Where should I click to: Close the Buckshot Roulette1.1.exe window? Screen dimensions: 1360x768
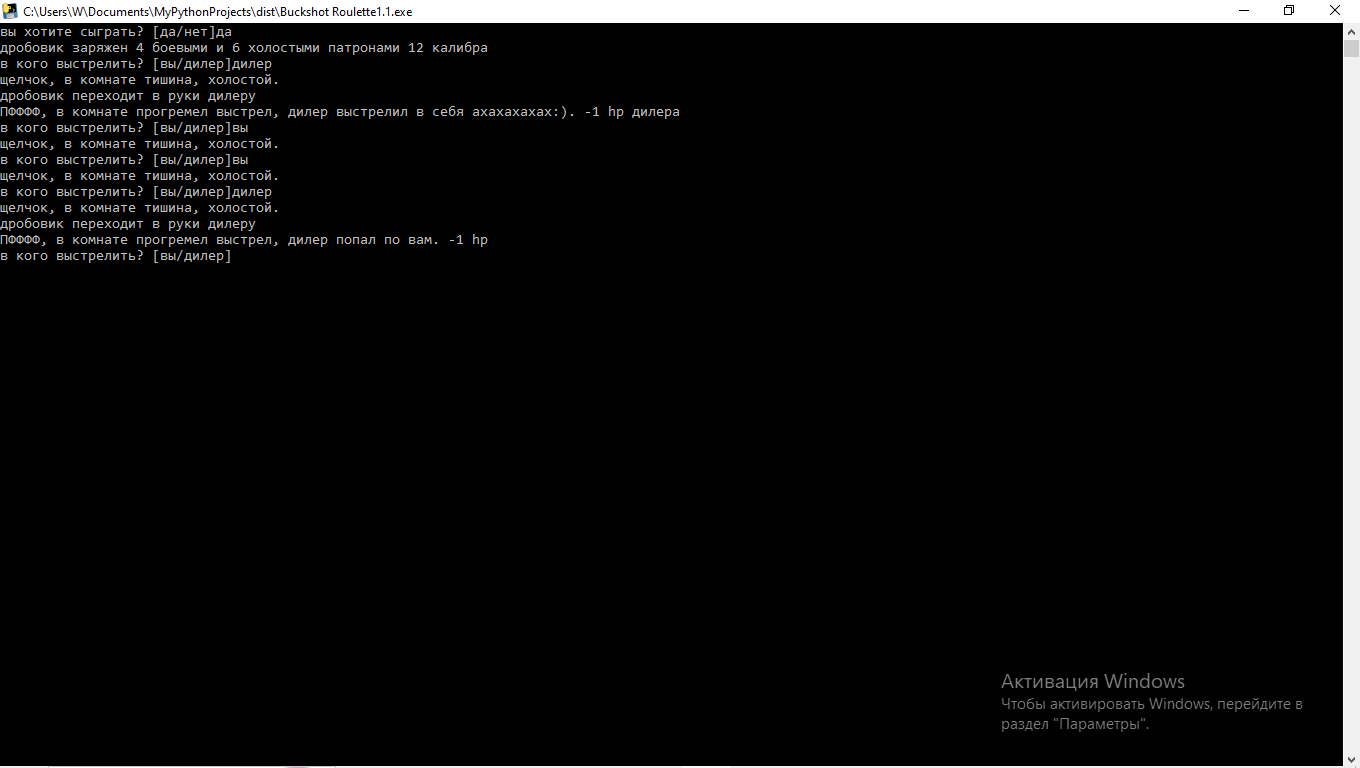(1335, 11)
